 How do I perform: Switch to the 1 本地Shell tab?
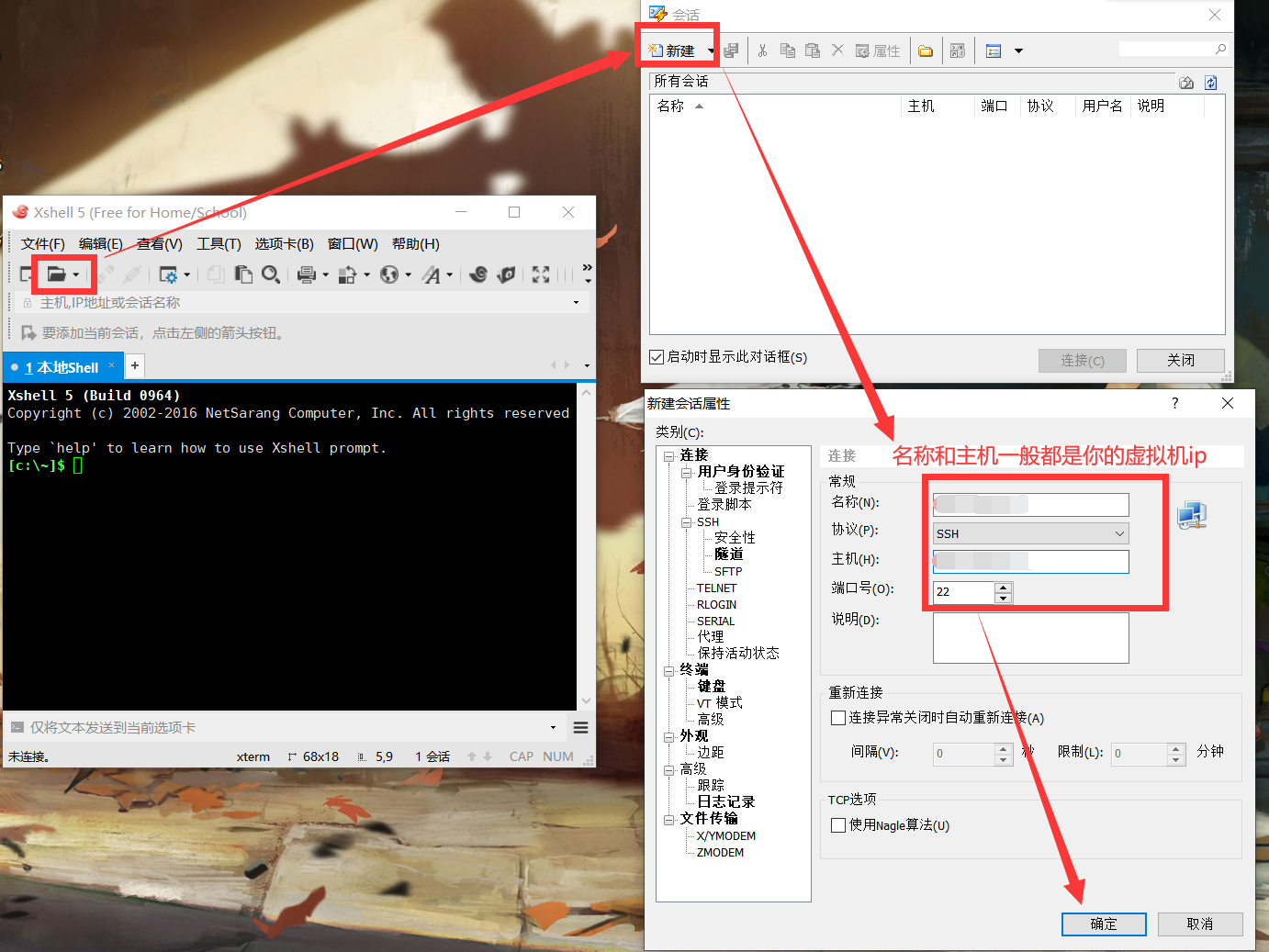pyautogui.click(x=62, y=367)
